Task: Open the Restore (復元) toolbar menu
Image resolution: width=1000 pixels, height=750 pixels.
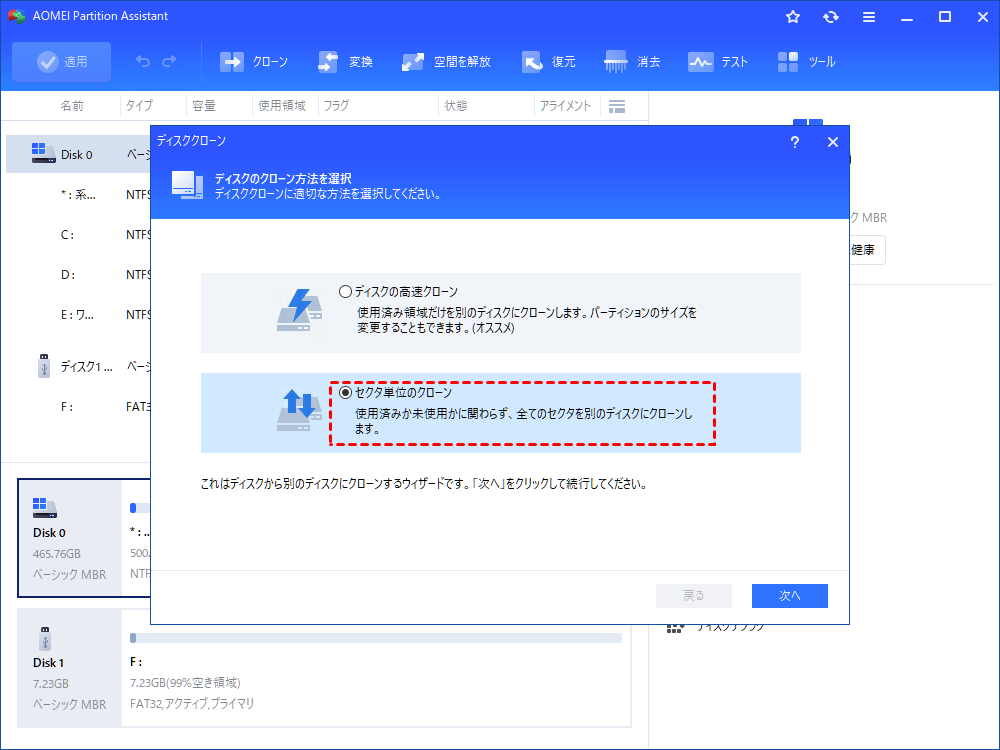Action: [548, 62]
